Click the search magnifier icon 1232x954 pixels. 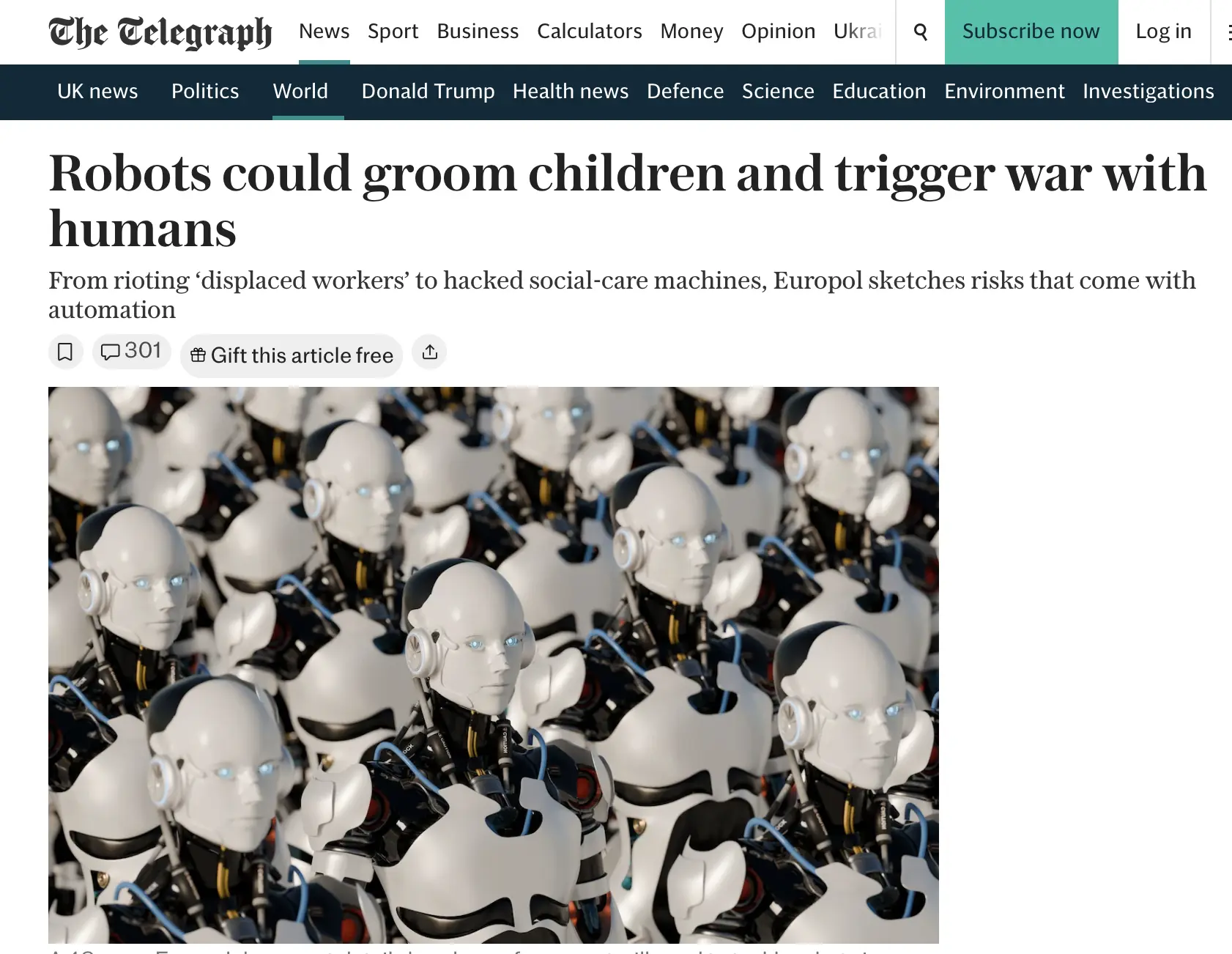tap(920, 32)
